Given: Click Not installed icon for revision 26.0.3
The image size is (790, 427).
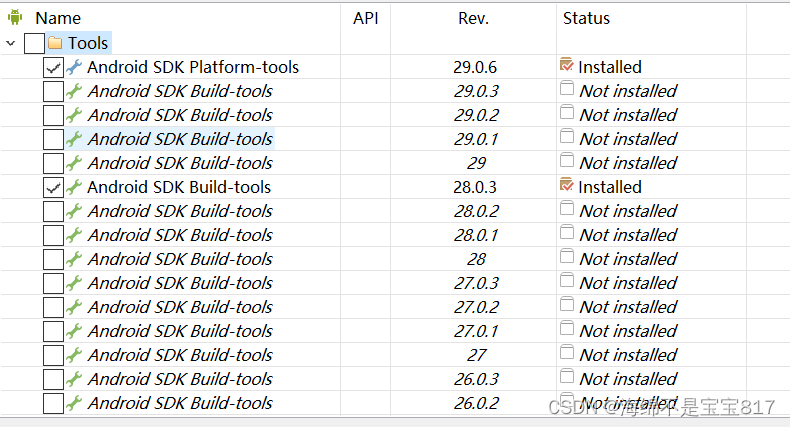Looking at the screenshot, I should pos(567,377).
